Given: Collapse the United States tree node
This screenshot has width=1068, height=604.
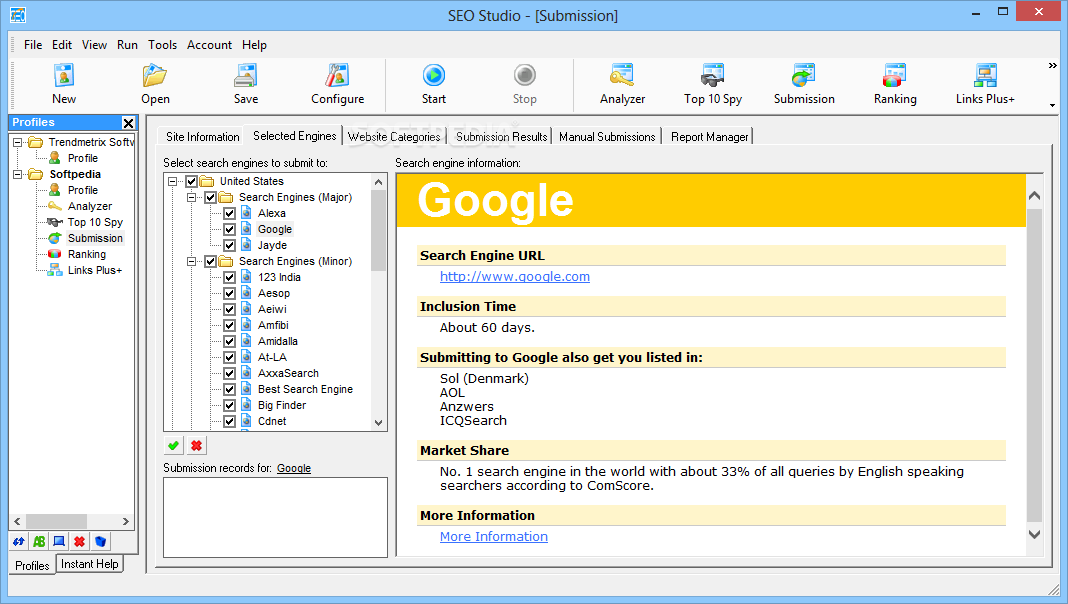Looking at the screenshot, I should click(172, 181).
